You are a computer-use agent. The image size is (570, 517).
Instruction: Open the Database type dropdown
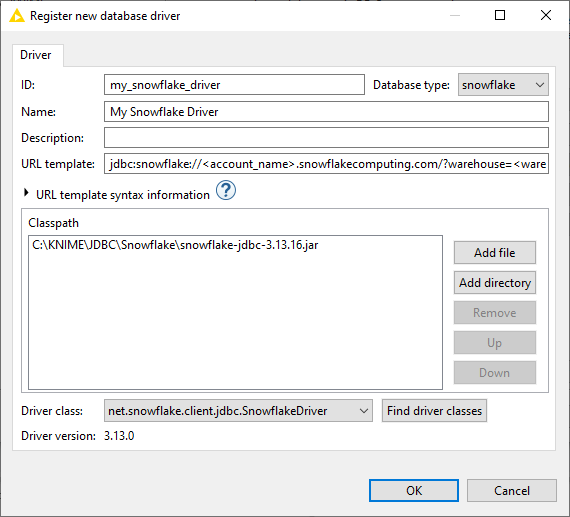[503, 85]
